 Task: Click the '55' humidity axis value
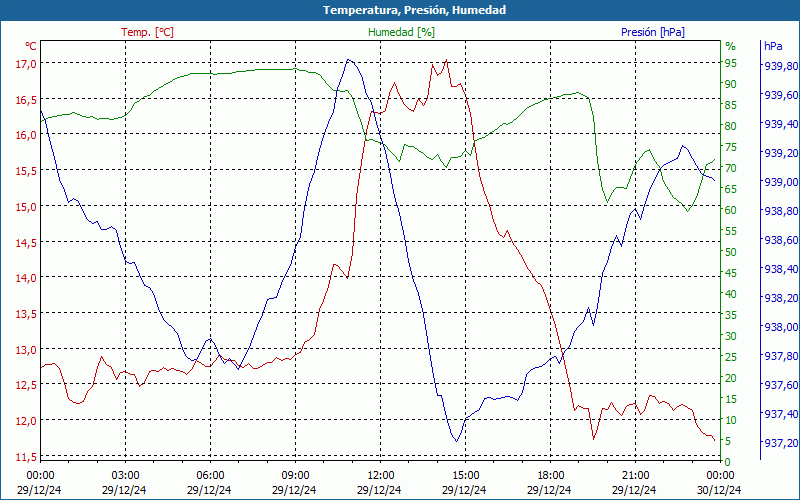[731, 231]
